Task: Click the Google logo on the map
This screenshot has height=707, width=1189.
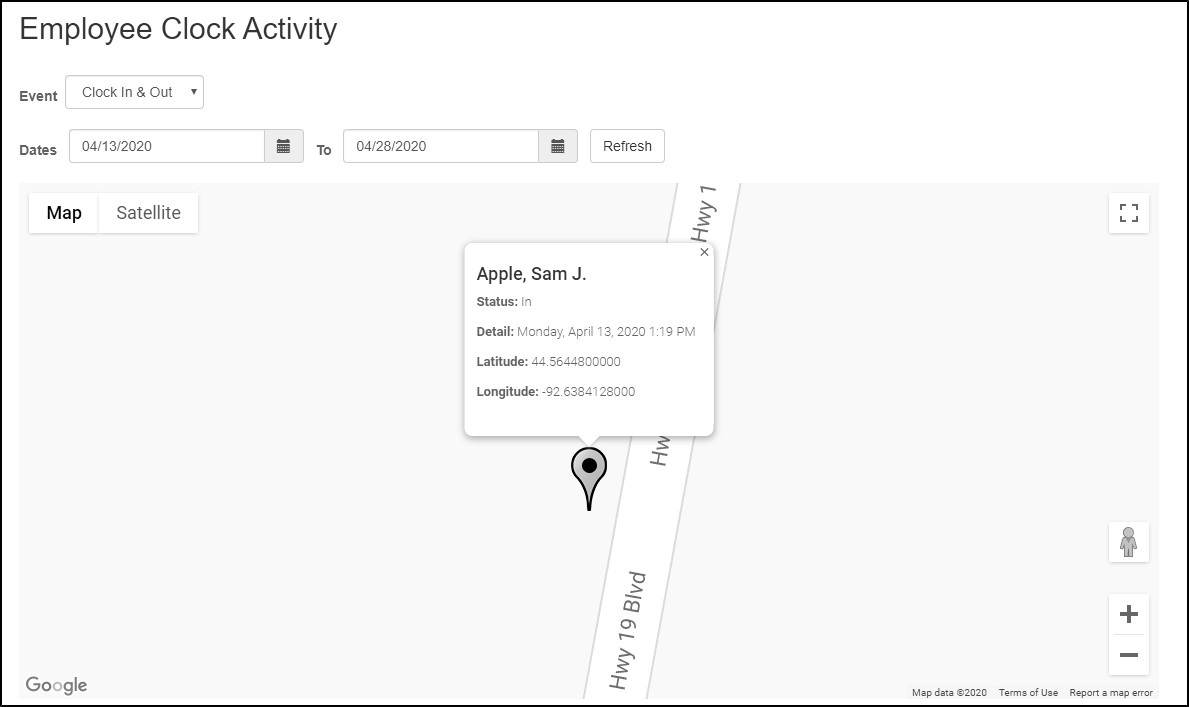Action: (57, 685)
